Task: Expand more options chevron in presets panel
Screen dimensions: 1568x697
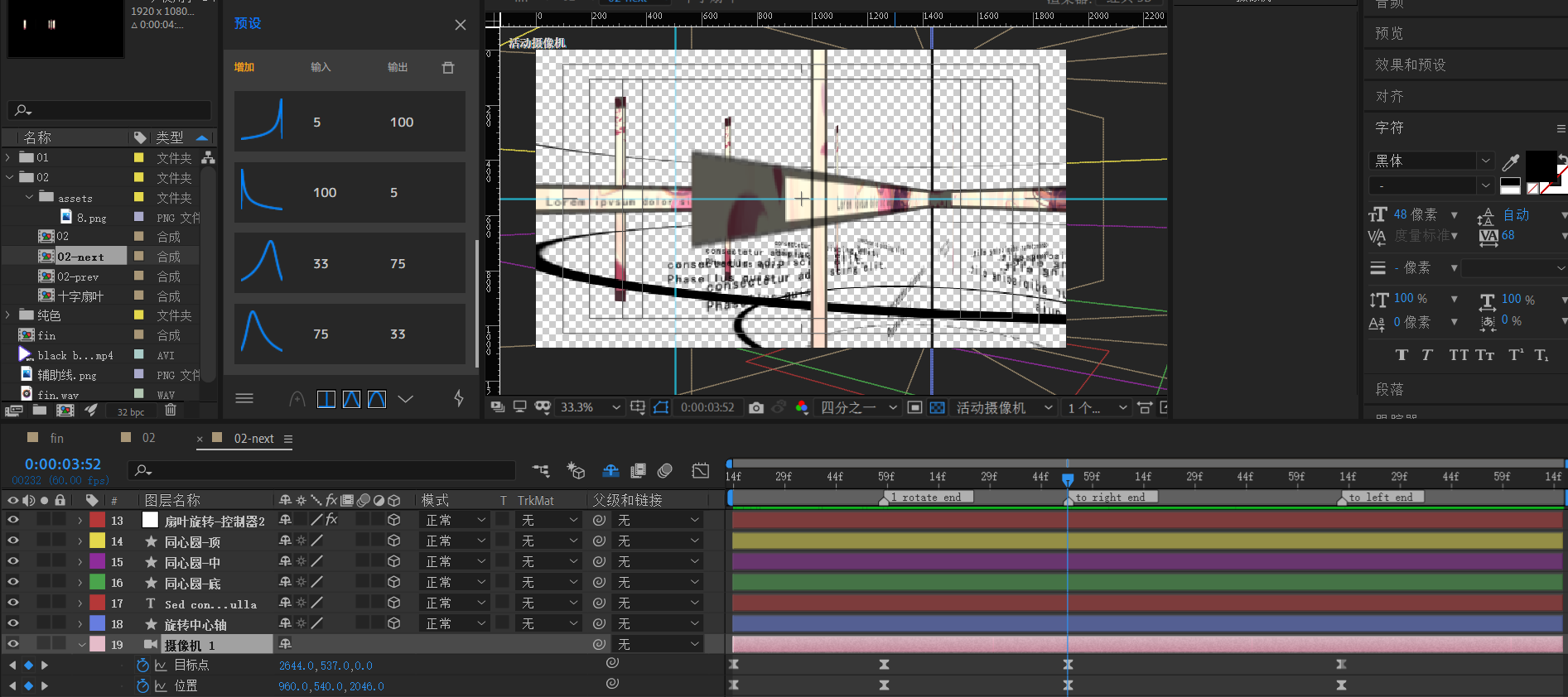Action: pos(406,399)
